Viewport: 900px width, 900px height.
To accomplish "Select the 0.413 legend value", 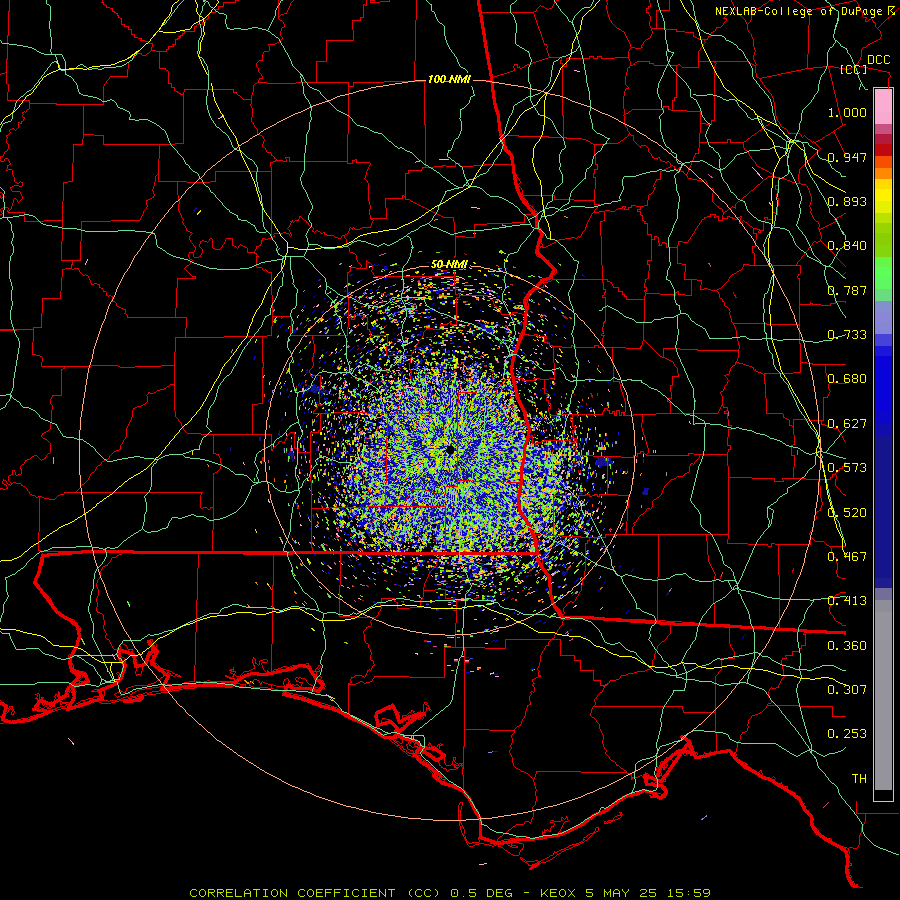I will click(x=847, y=601).
